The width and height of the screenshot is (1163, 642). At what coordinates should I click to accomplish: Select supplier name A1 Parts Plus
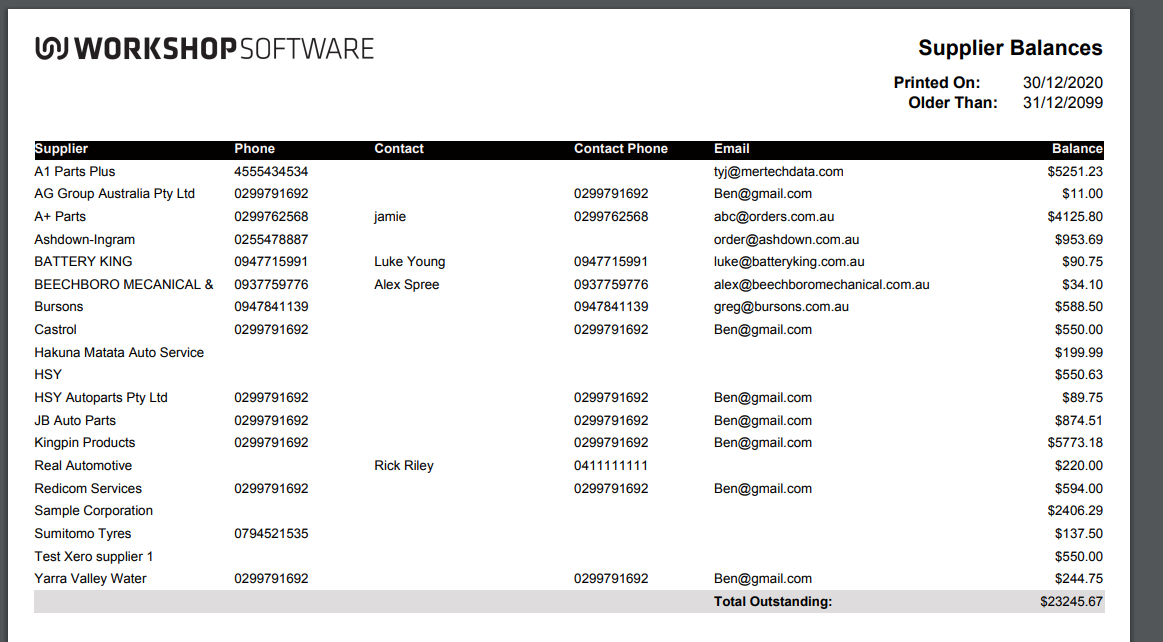coord(74,171)
